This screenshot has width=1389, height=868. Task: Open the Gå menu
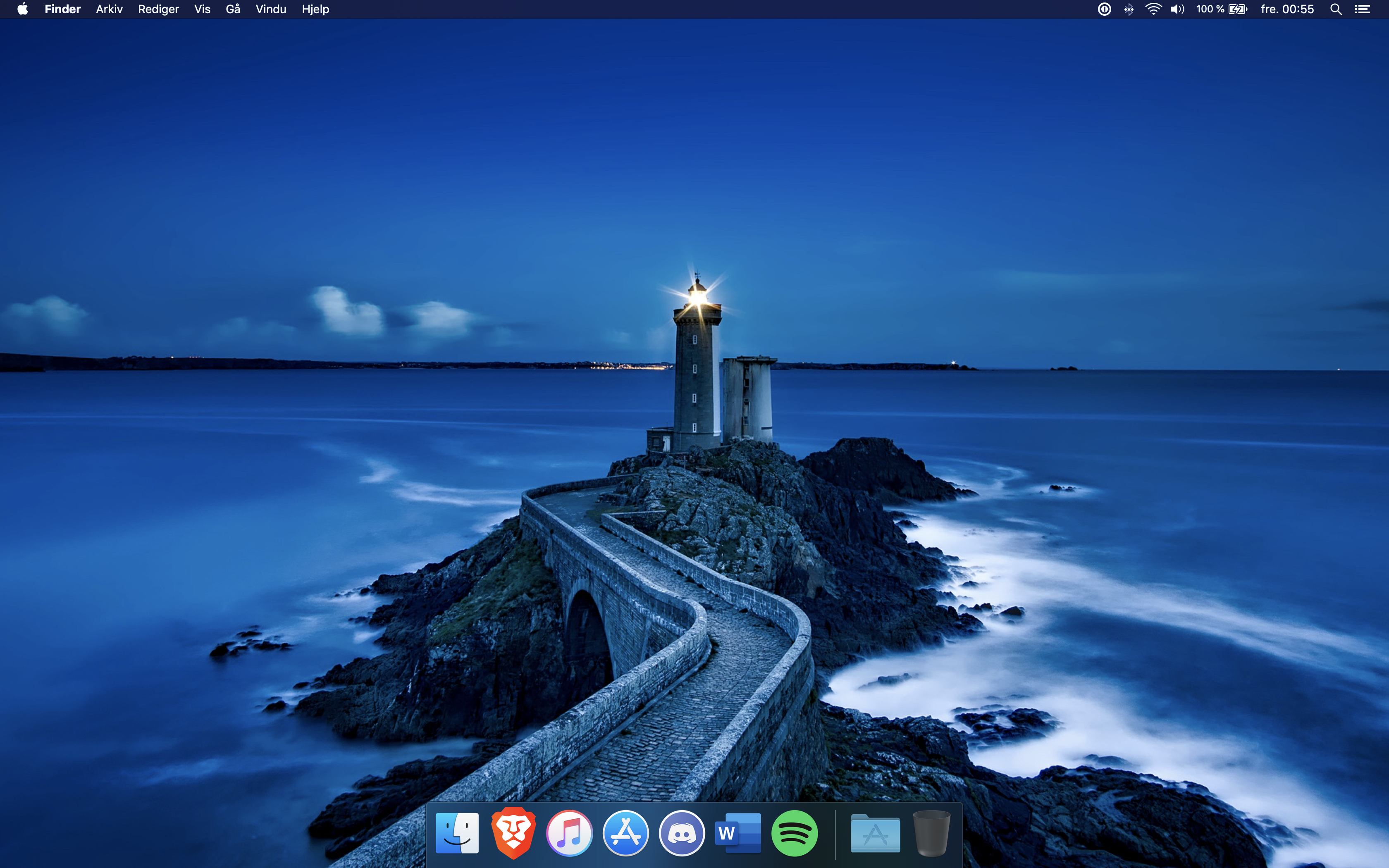pos(232,9)
